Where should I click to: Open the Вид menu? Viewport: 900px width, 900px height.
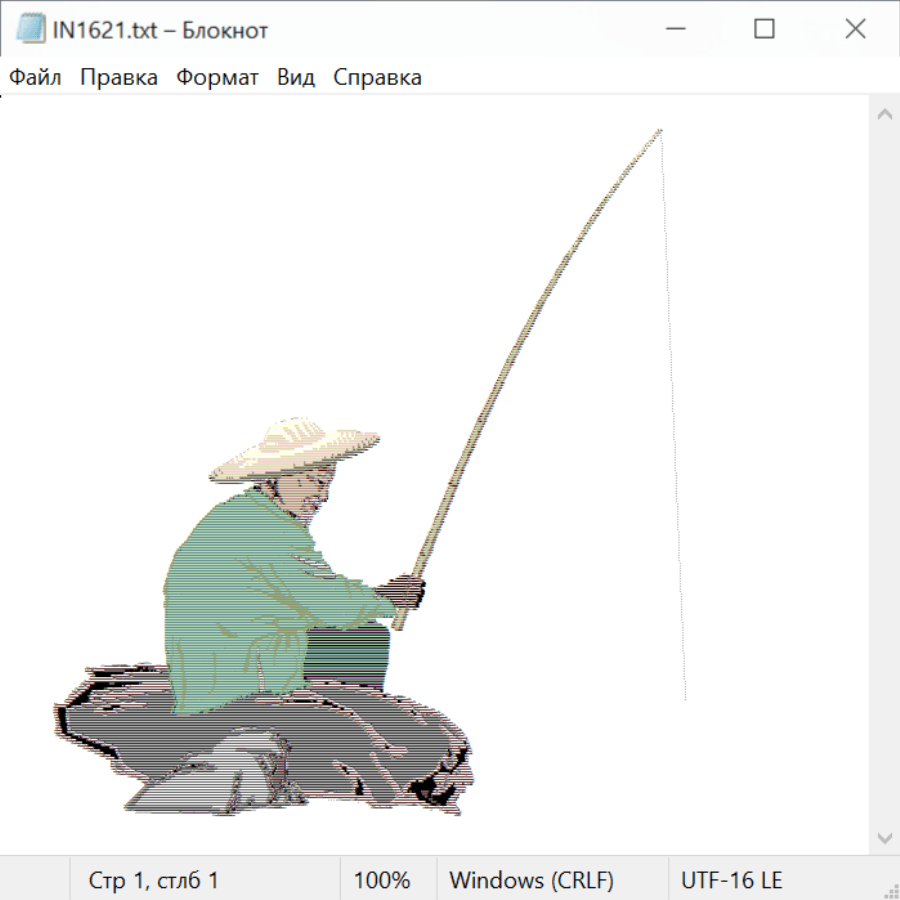click(296, 78)
